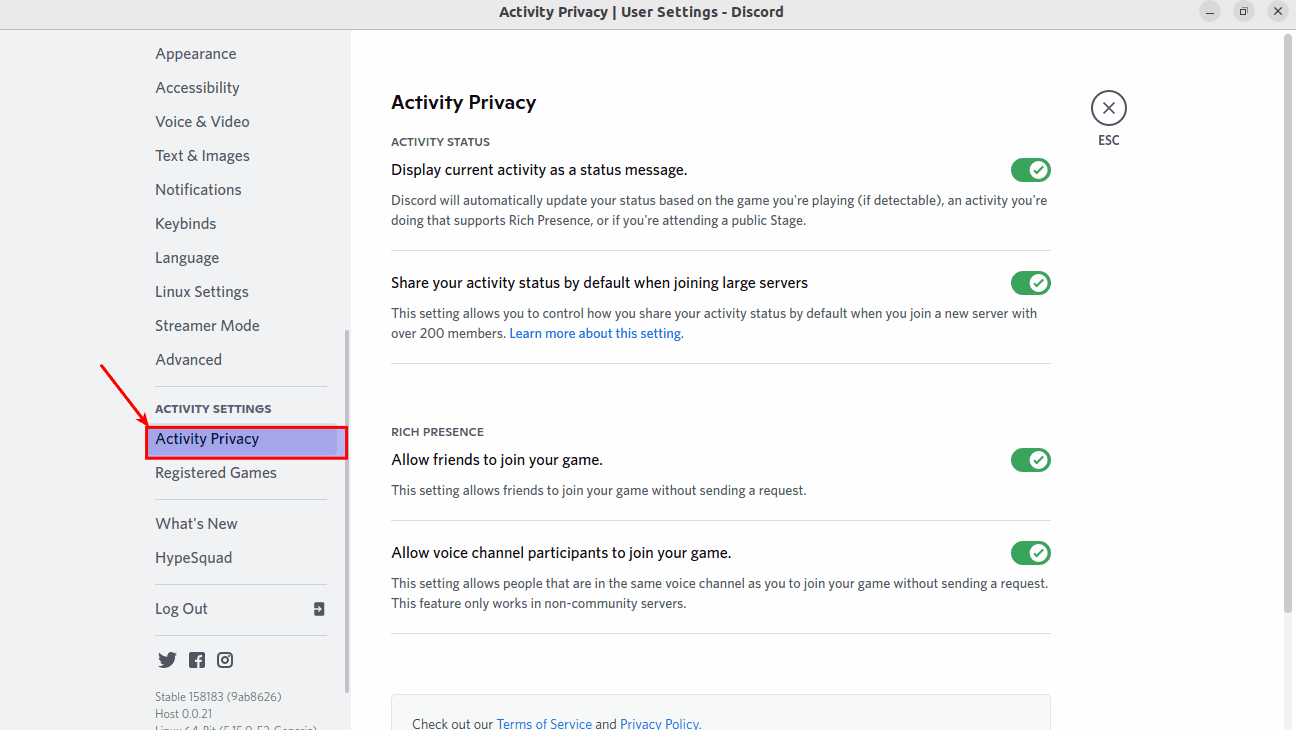This screenshot has height=730, width=1296.
Task: Click the ACTIVITY SETTINGS sidebar header
Action: 213,409
